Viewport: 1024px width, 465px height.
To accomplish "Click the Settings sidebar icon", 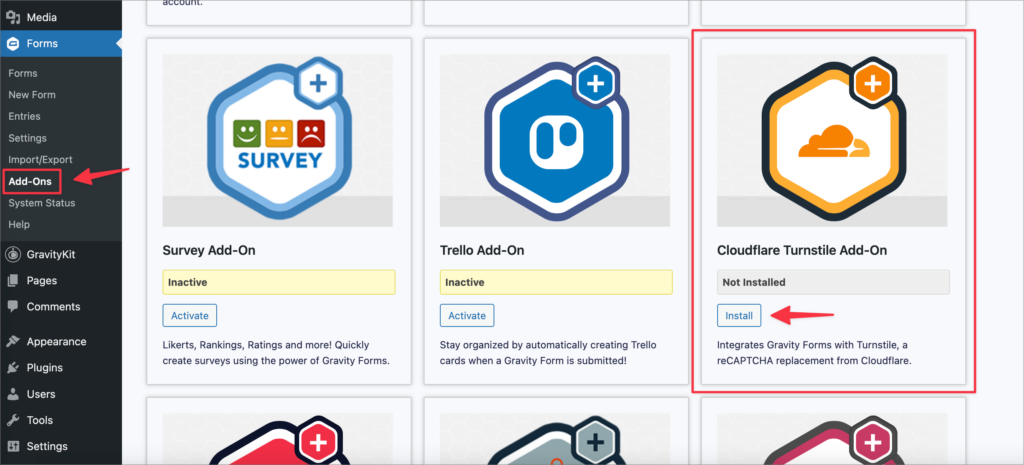I will (13, 447).
